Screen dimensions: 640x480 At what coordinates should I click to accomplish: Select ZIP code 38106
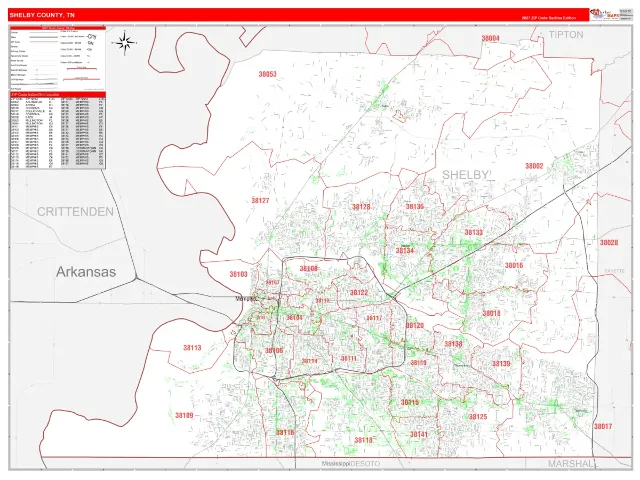(273, 351)
